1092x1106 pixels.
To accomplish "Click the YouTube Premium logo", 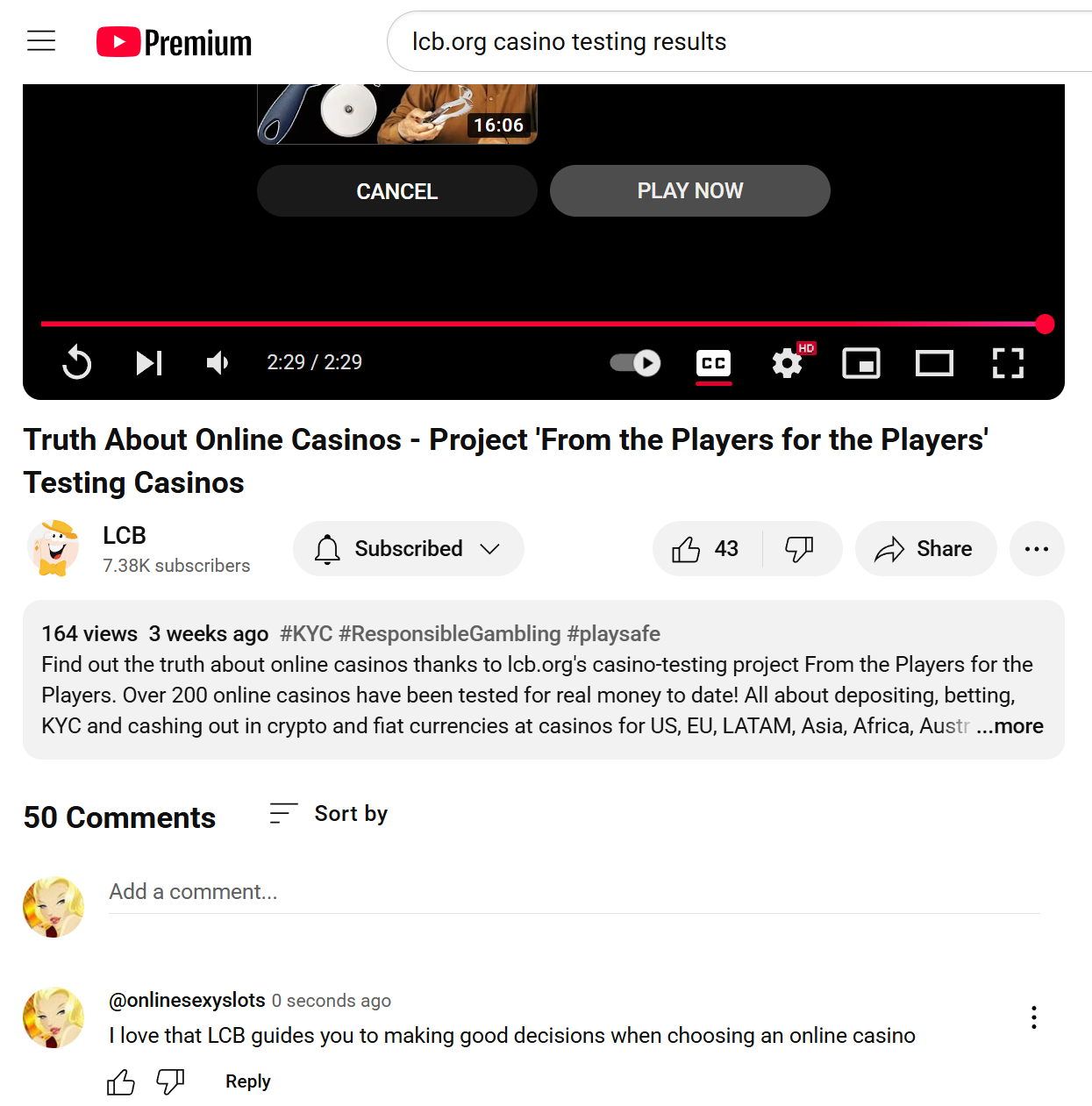I will click(174, 42).
